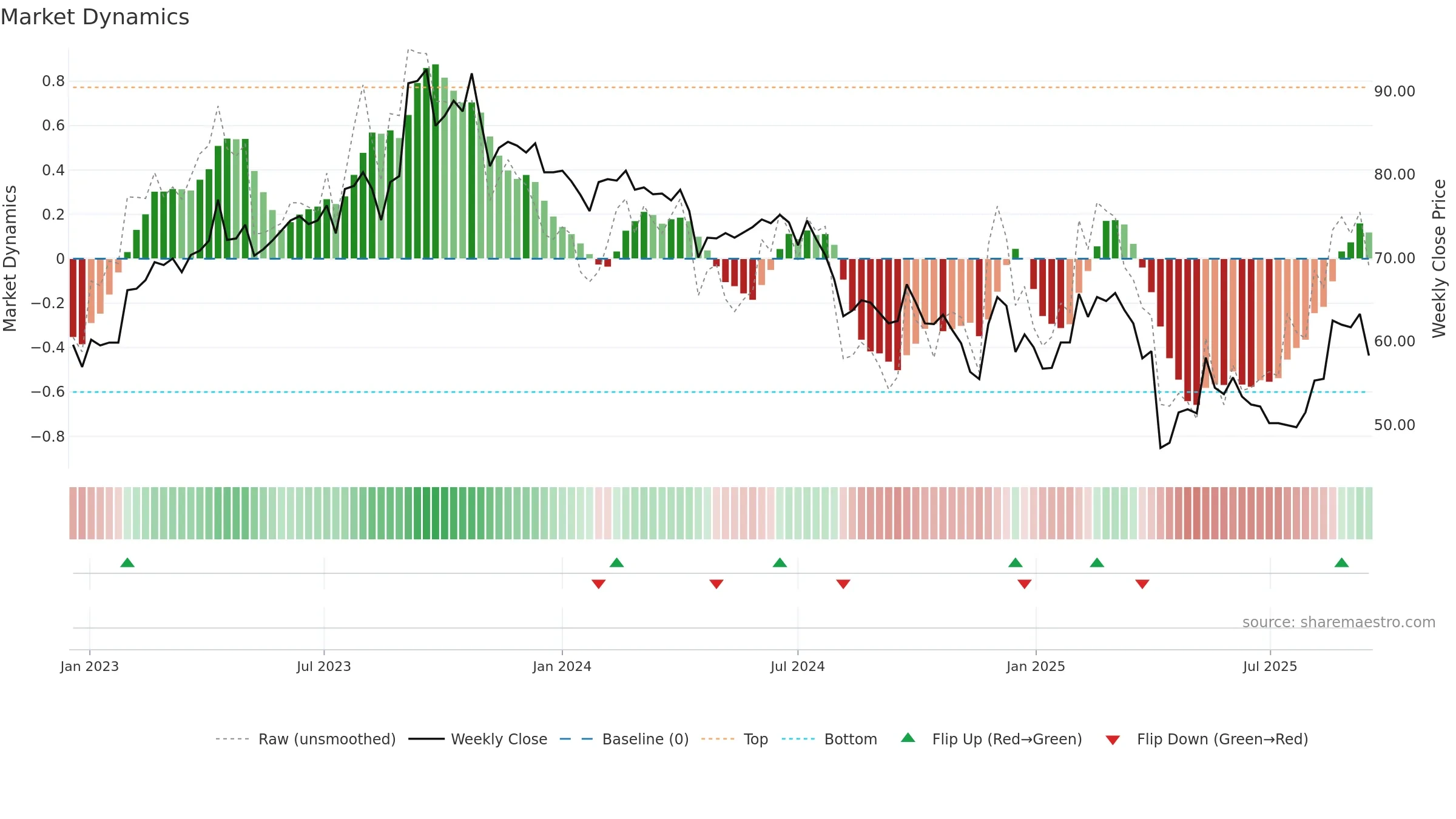
Task: Click the Jan 2023 x-axis label
Action: pos(90,667)
